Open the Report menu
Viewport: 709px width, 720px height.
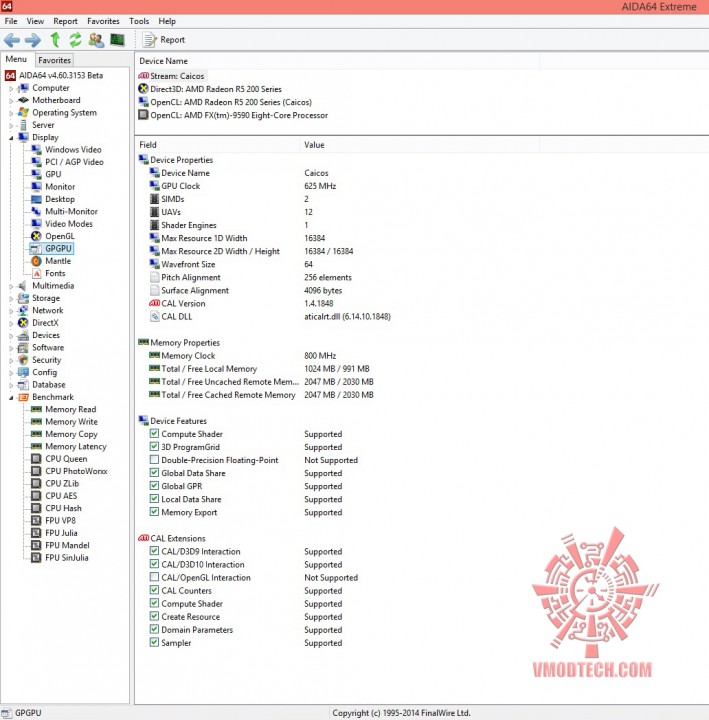point(65,21)
